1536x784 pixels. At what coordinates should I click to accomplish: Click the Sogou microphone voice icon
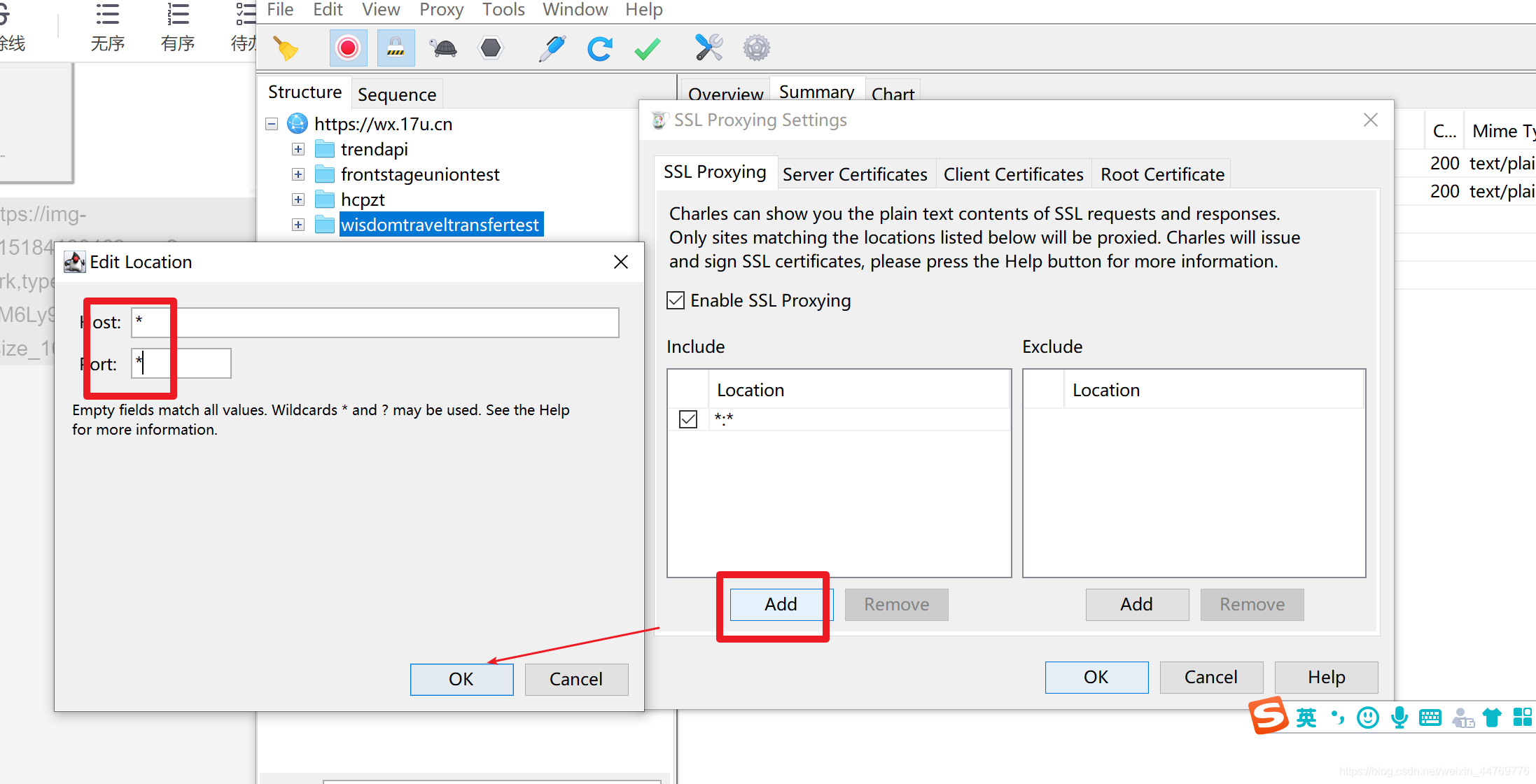tap(1399, 717)
